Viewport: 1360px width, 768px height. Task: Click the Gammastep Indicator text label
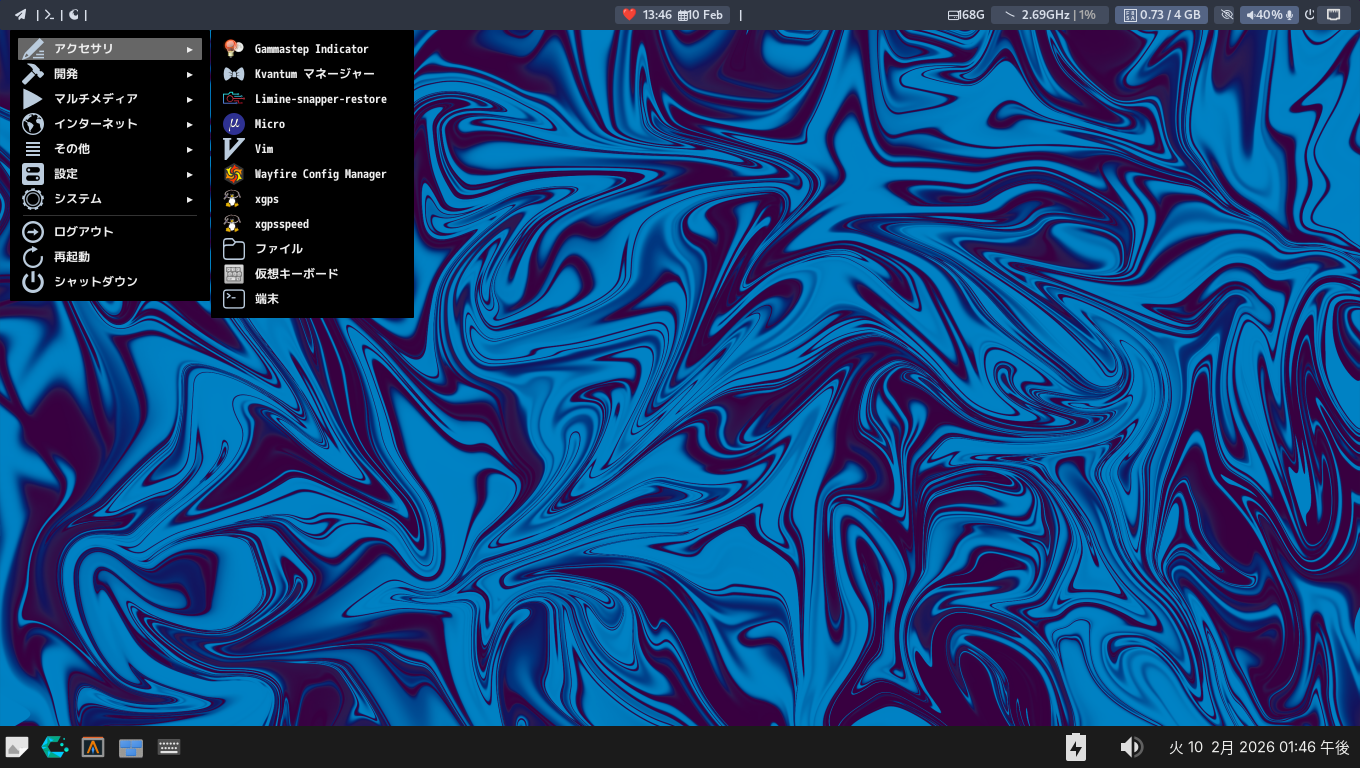311,49
